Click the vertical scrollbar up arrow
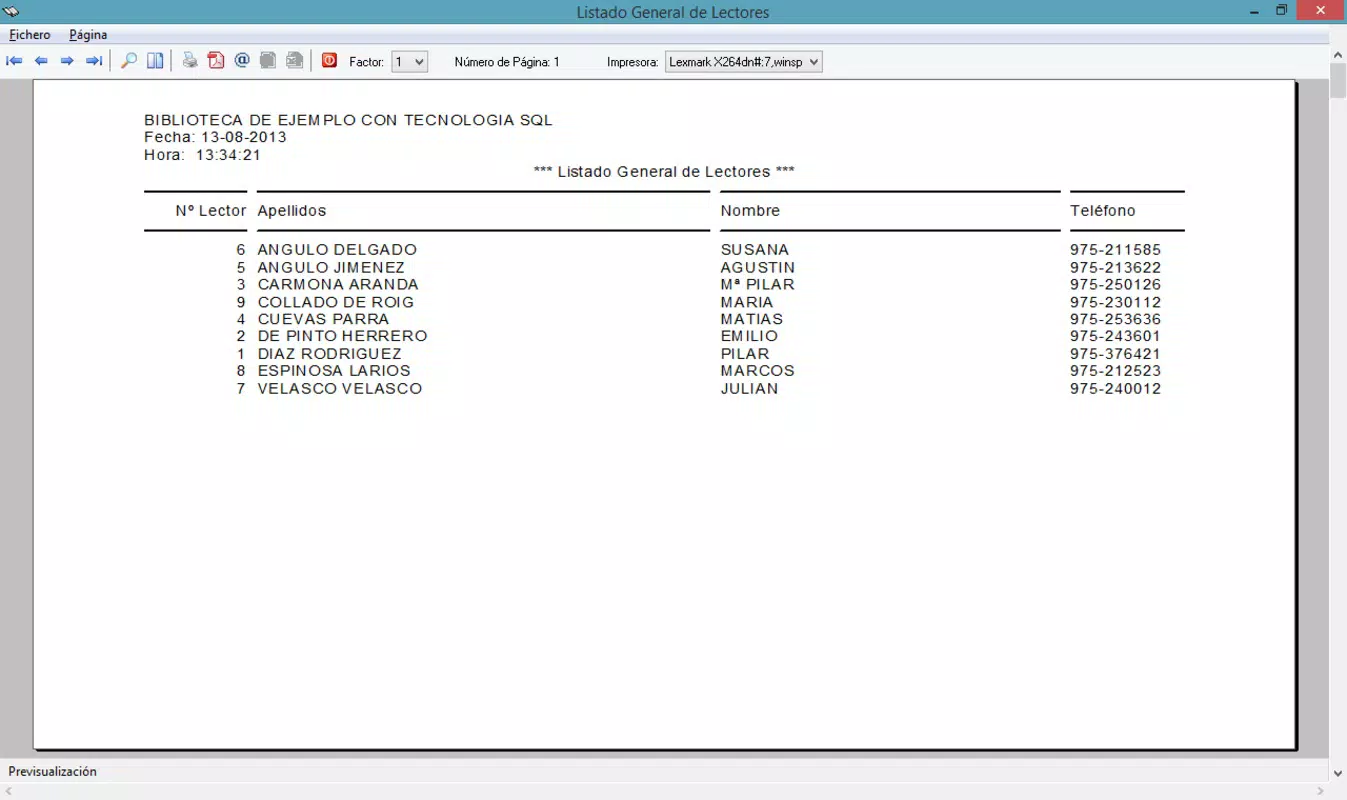The height and width of the screenshot is (800, 1347). click(1338, 54)
